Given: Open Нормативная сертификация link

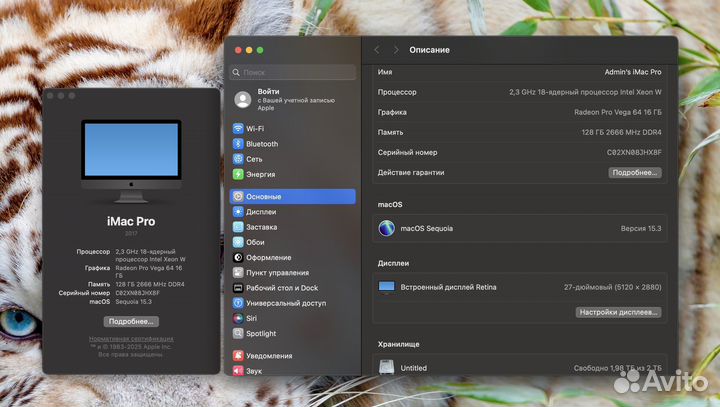Looking at the screenshot, I should (130, 339).
